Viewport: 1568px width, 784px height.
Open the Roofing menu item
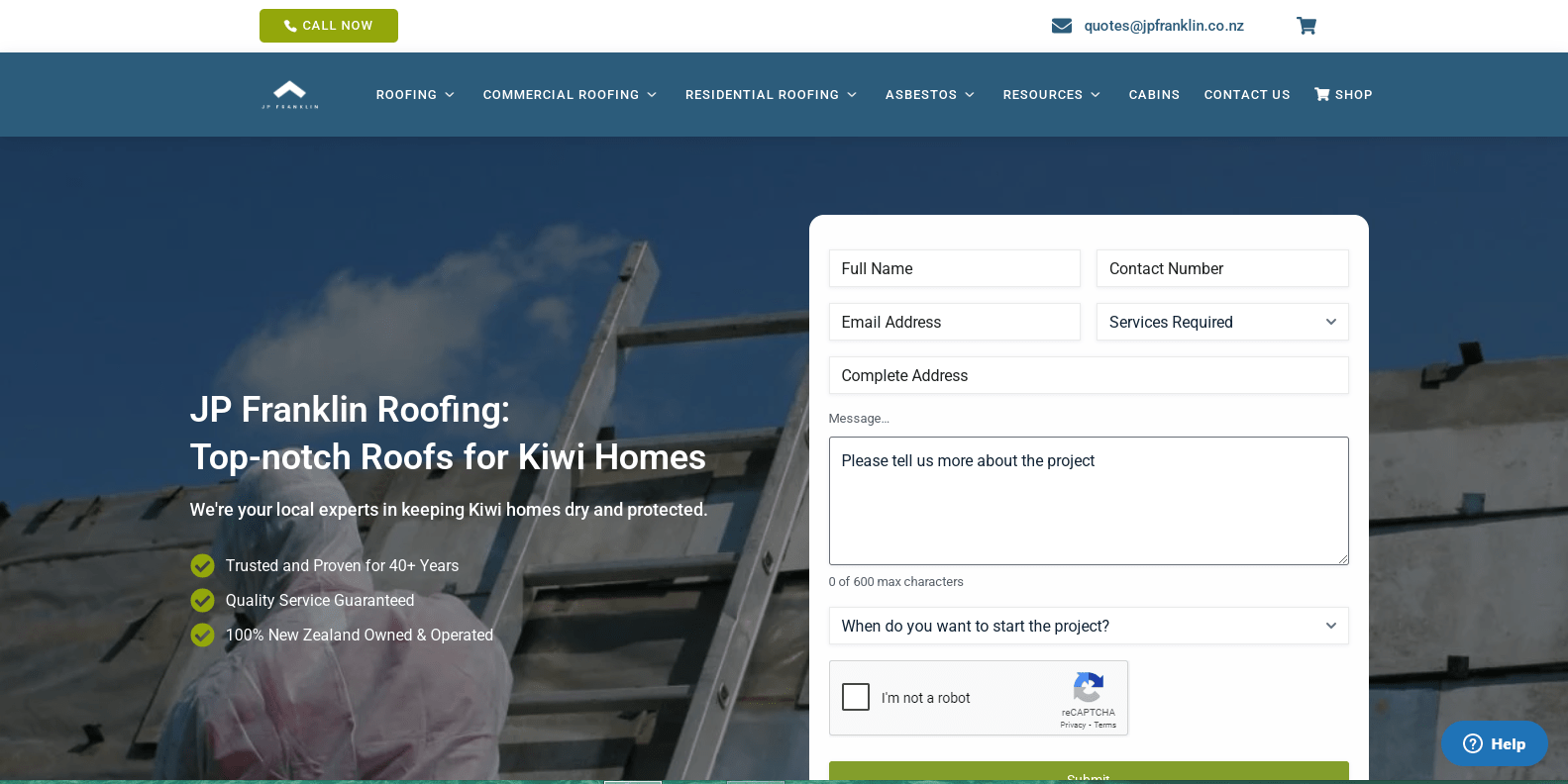point(406,95)
